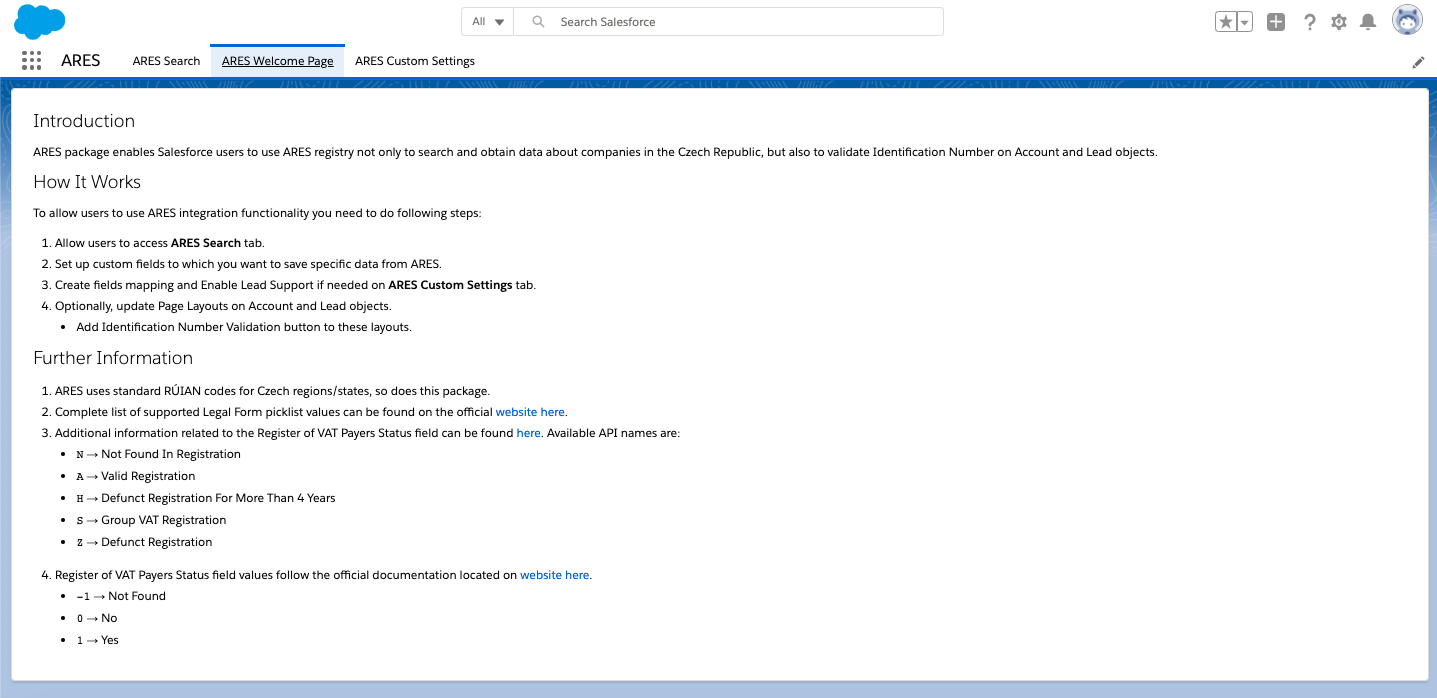
Task: Select the ARES Welcome Page tab
Action: coord(277,61)
